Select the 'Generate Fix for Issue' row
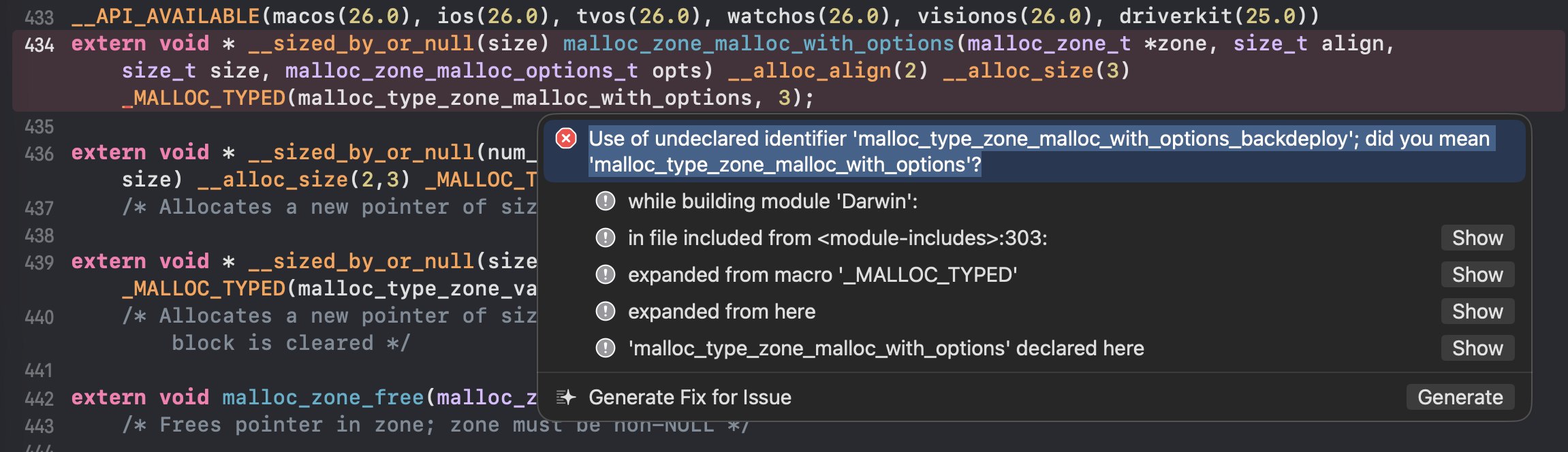 click(689, 398)
